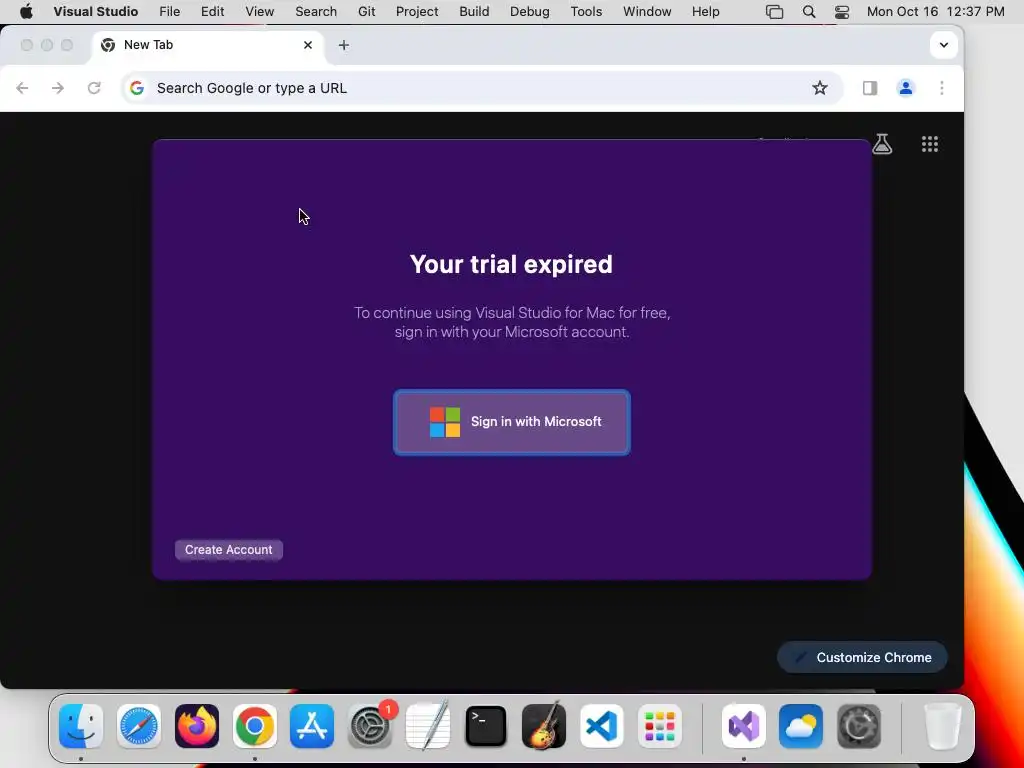Launch Safari from the Dock

coord(139,726)
